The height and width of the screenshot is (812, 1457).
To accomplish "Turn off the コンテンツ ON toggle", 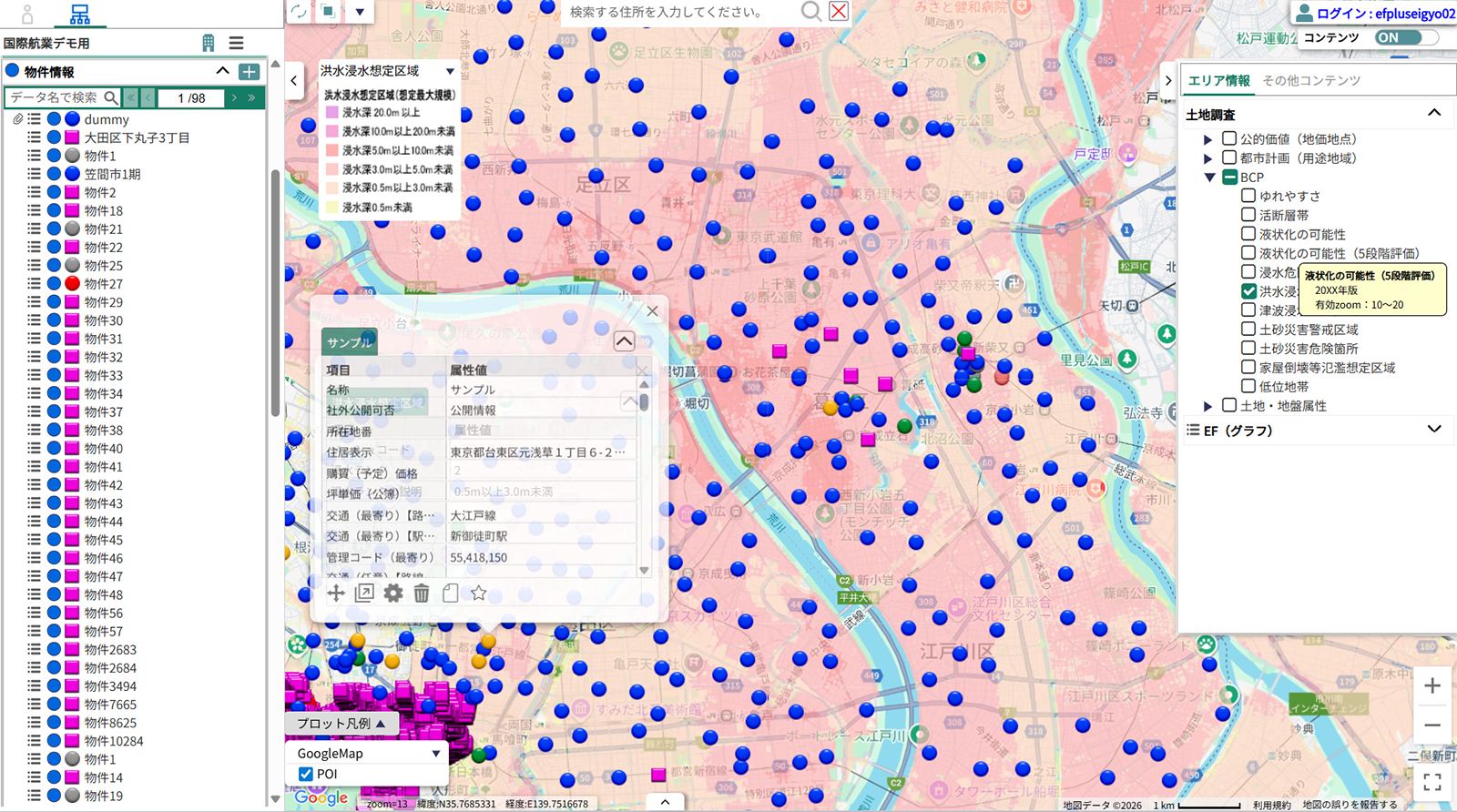I will (1405, 37).
